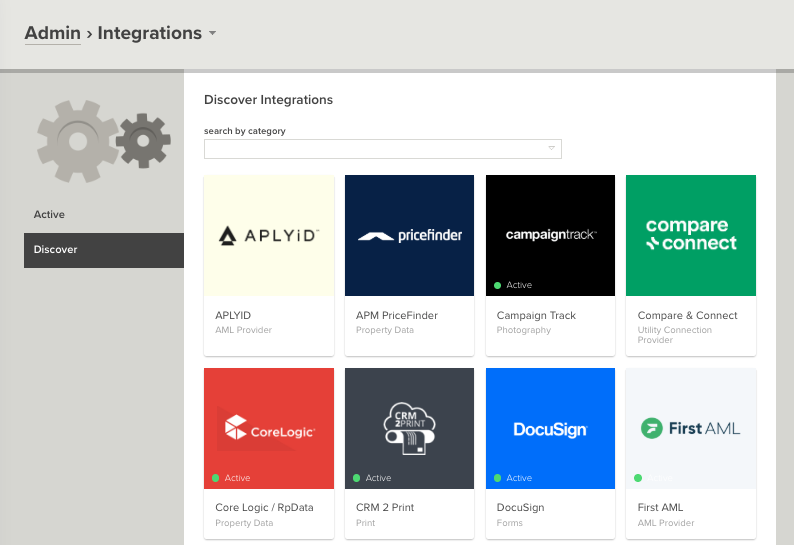Image resolution: width=794 pixels, height=545 pixels.
Task: Click the Integrations breadcrumb title
Action: (x=149, y=33)
